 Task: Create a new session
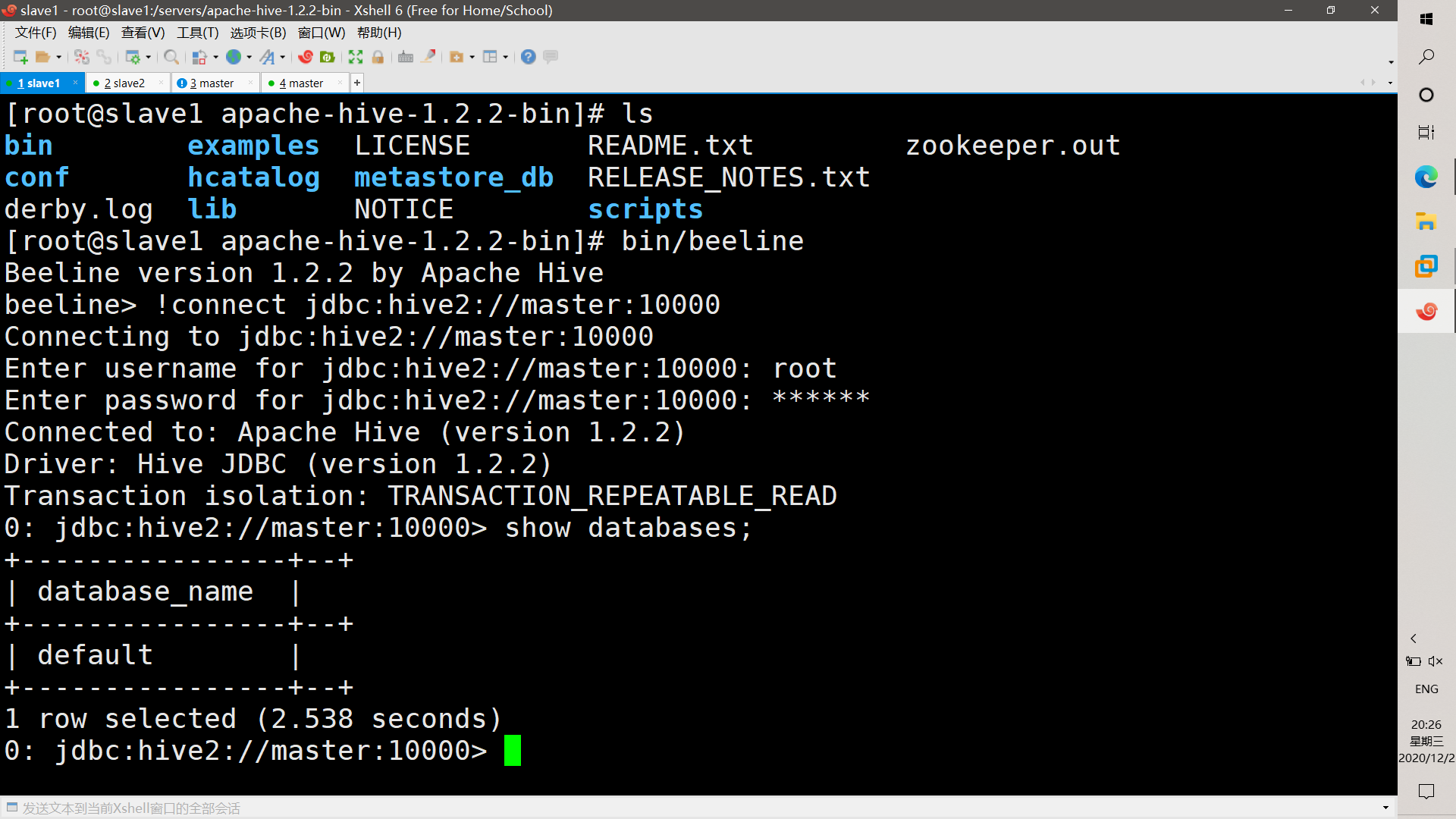[20, 57]
